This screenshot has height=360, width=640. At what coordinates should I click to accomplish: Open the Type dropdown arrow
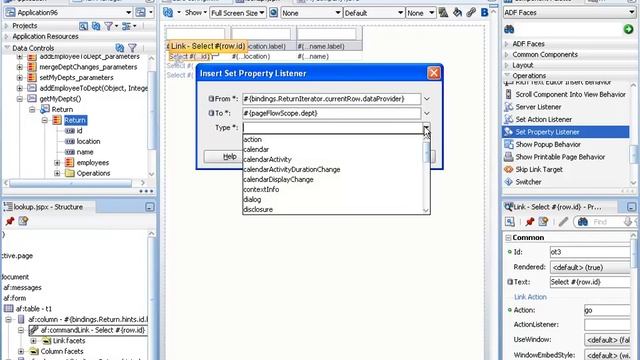coord(426,128)
